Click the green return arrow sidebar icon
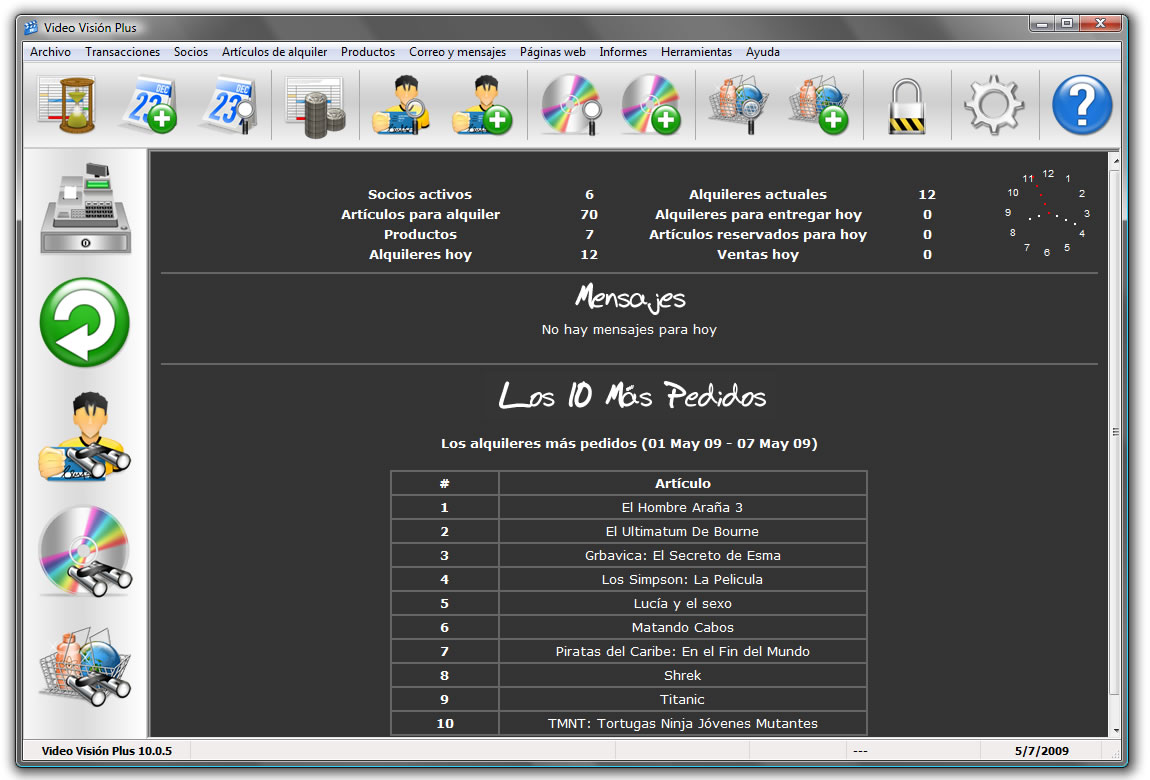Viewport: 1150px width, 780px height. click(85, 322)
